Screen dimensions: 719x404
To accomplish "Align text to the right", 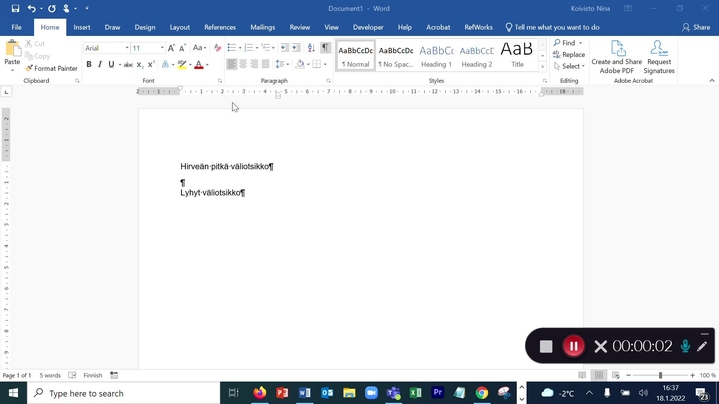I will pyautogui.click(x=254, y=64).
